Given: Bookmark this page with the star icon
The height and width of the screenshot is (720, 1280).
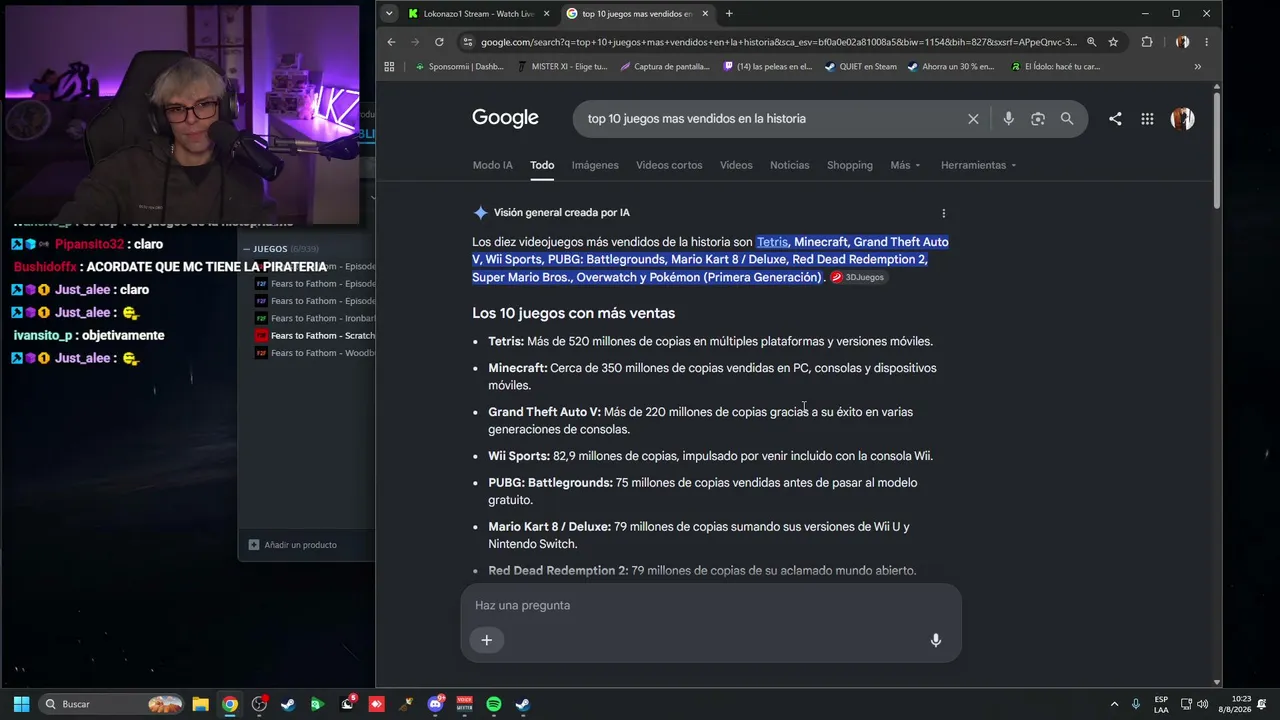Looking at the screenshot, I should pyautogui.click(x=1113, y=42).
